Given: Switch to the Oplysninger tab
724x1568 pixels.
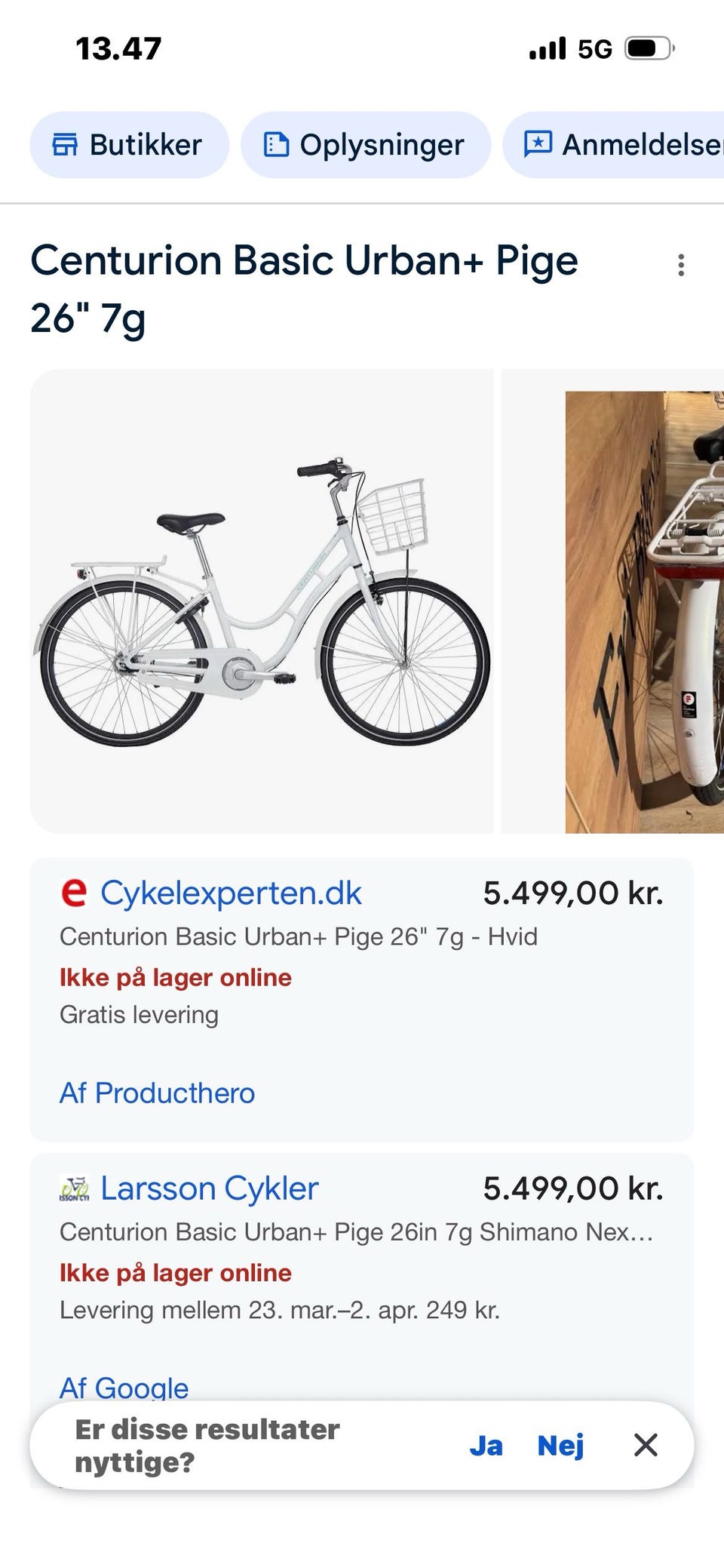Looking at the screenshot, I should pos(366,145).
